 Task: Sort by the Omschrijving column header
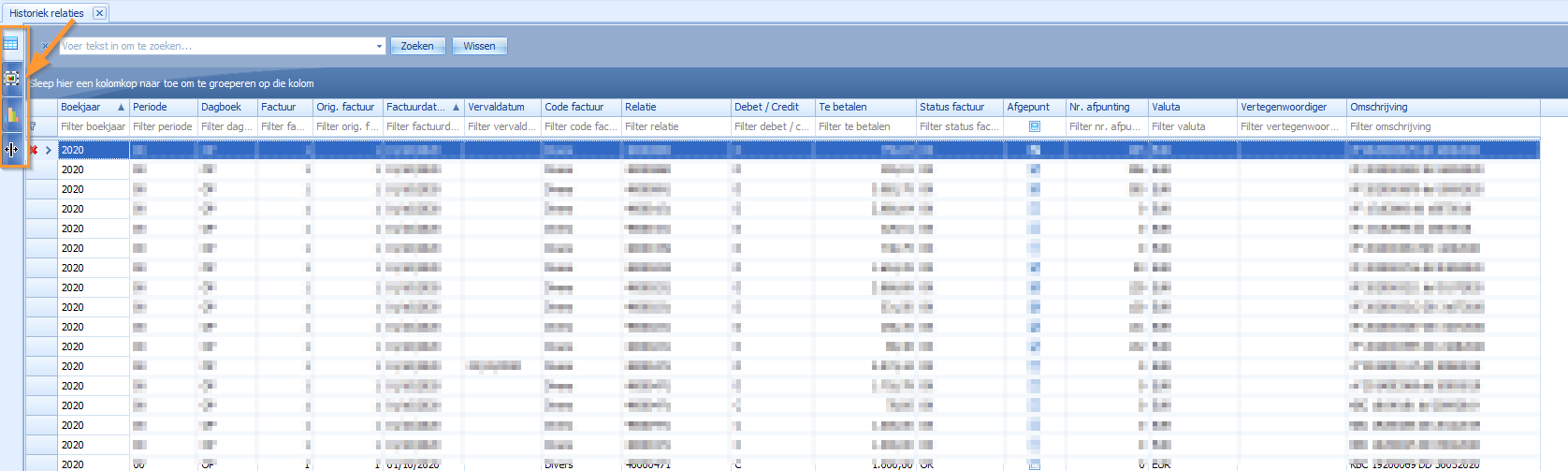(x=1444, y=107)
